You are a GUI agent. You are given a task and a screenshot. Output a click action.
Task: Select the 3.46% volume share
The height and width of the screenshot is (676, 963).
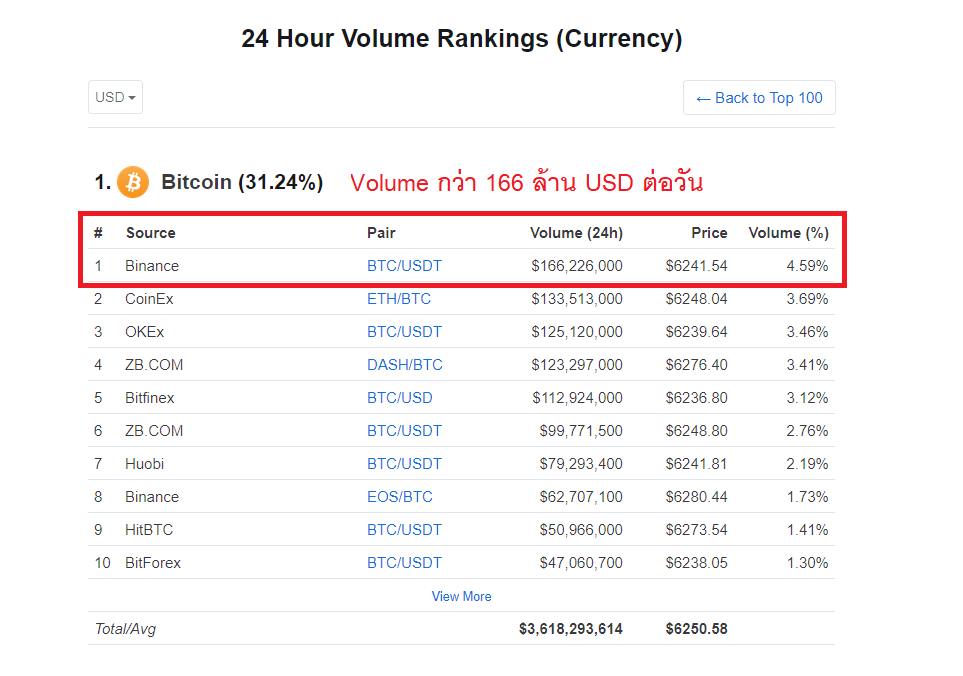808,332
